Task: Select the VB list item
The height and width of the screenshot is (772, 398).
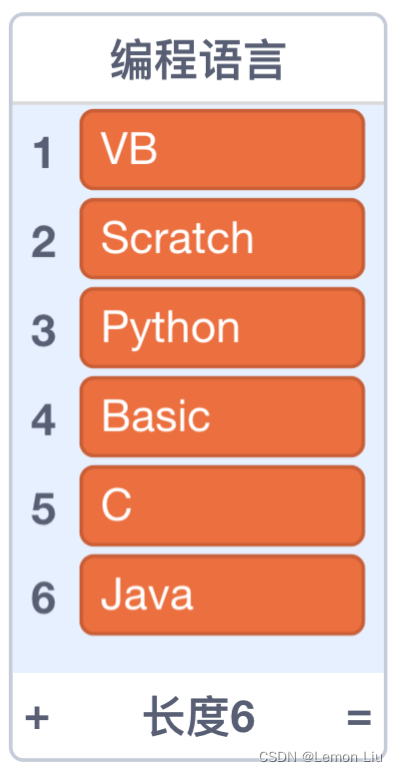Action: coord(222,149)
